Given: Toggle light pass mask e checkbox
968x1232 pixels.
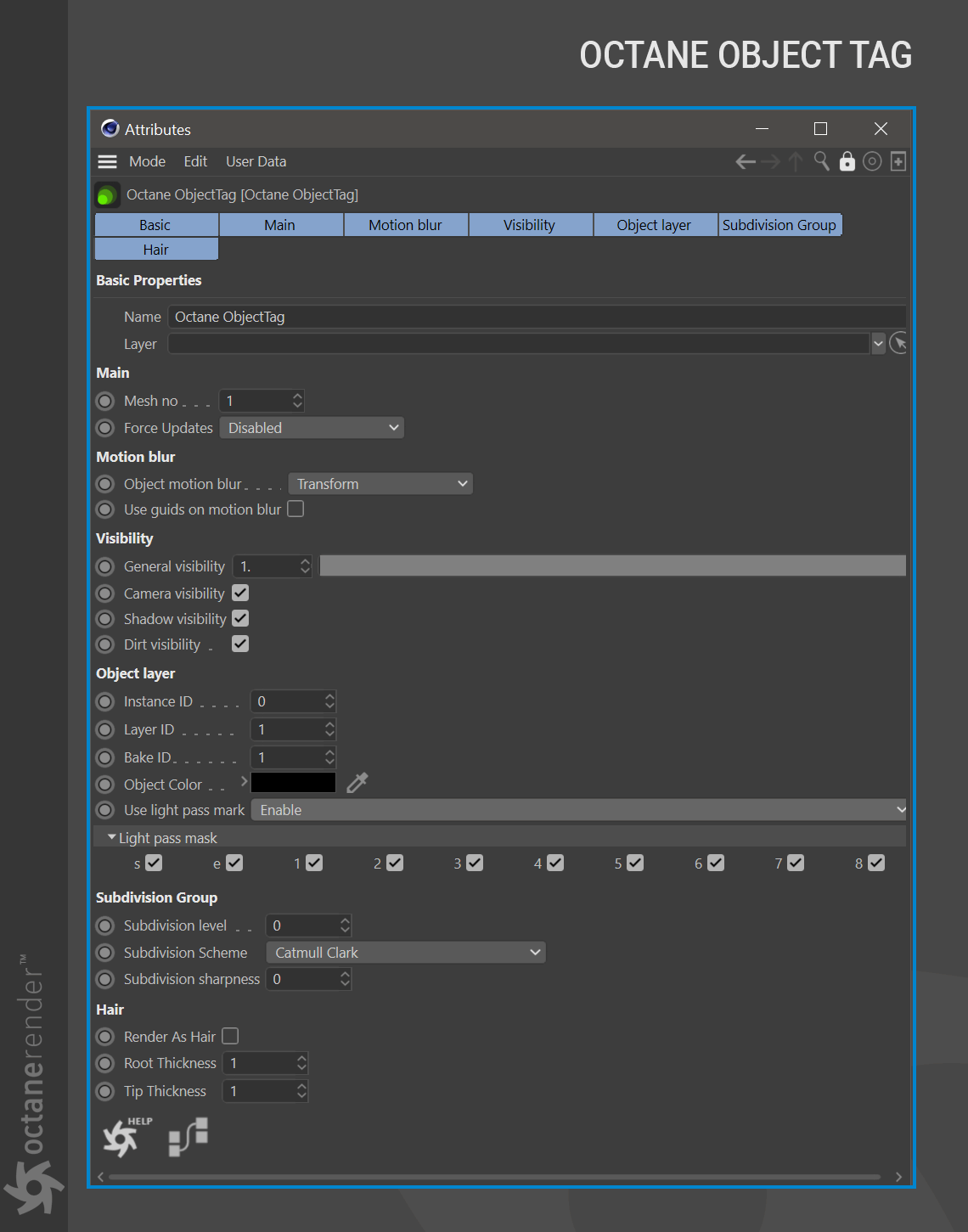Looking at the screenshot, I should 234,863.
